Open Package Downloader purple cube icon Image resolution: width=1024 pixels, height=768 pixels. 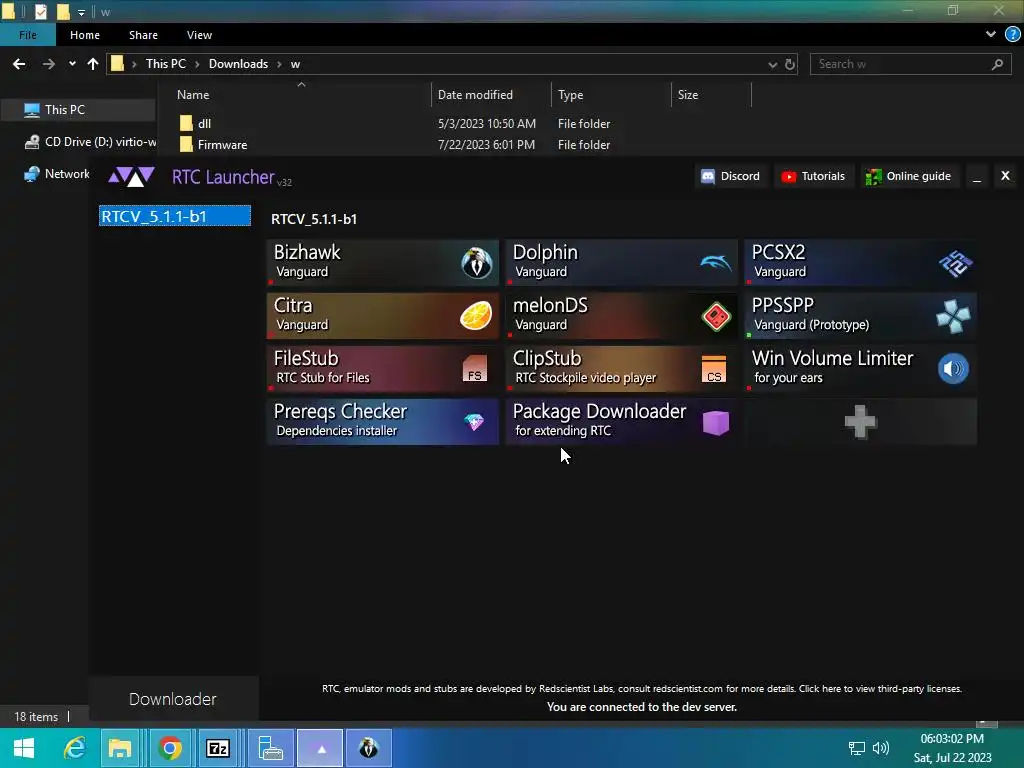click(x=716, y=423)
